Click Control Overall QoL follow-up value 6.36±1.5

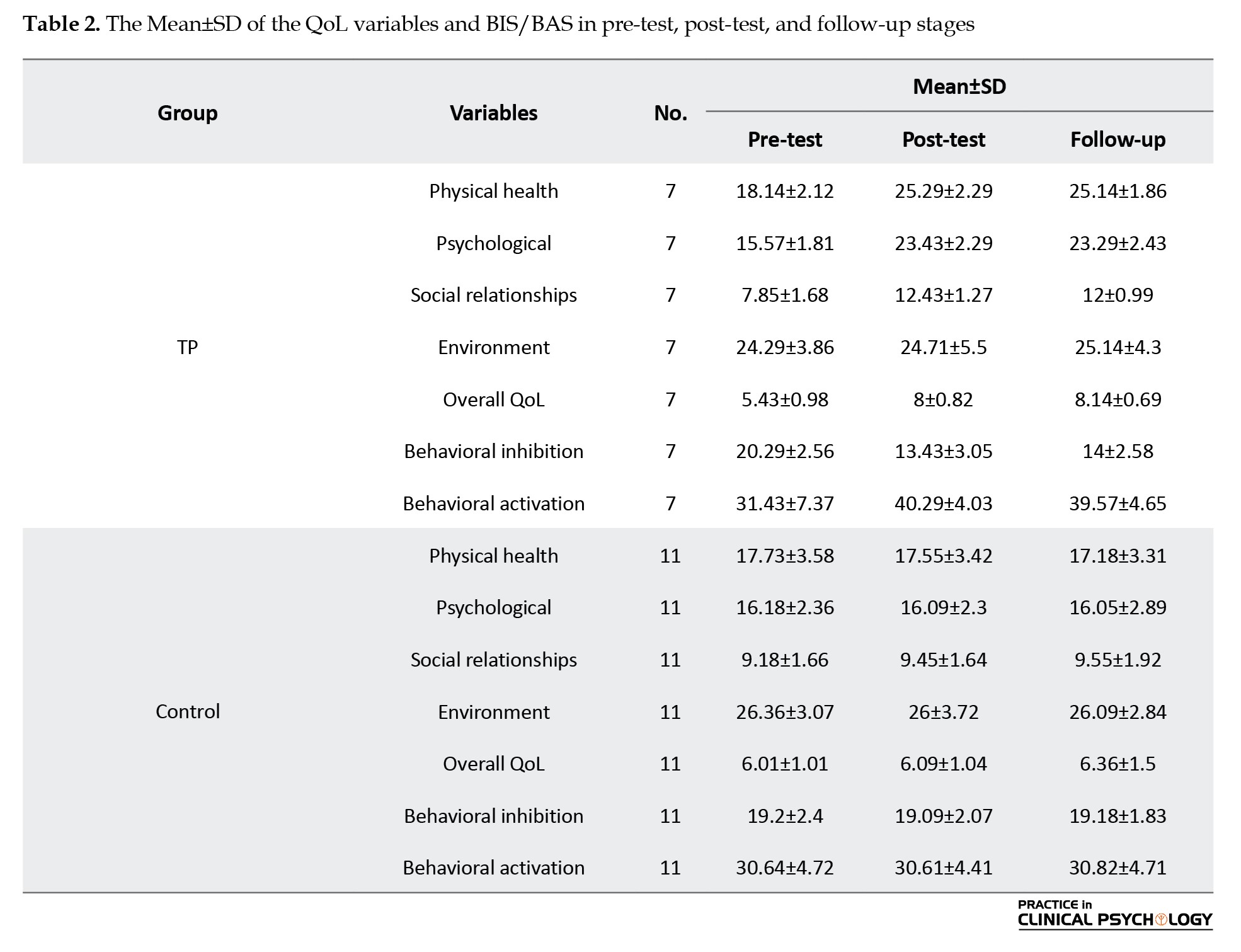(1118, 764)
